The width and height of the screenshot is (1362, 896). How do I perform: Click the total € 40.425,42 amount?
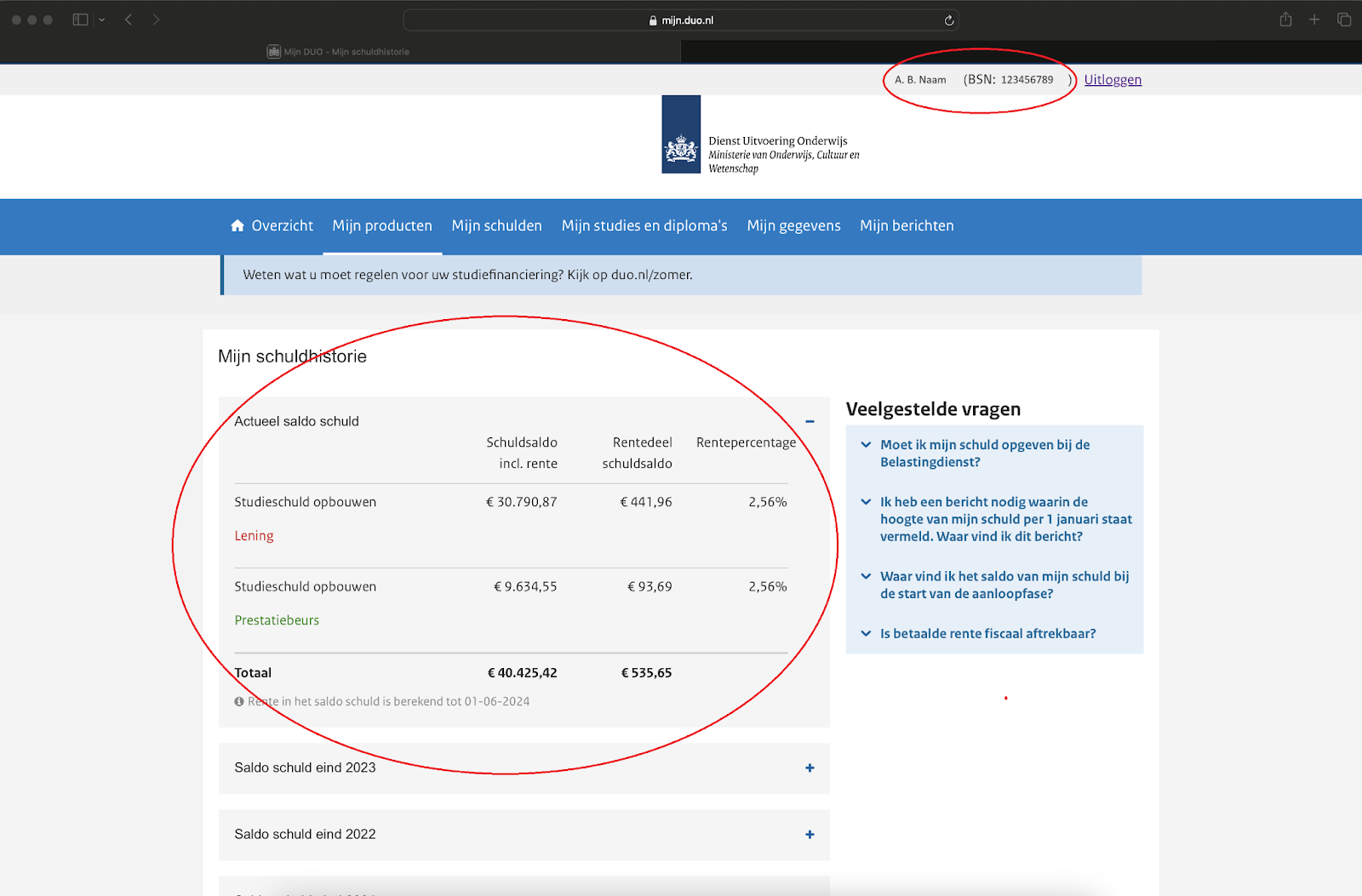[522, 673]
